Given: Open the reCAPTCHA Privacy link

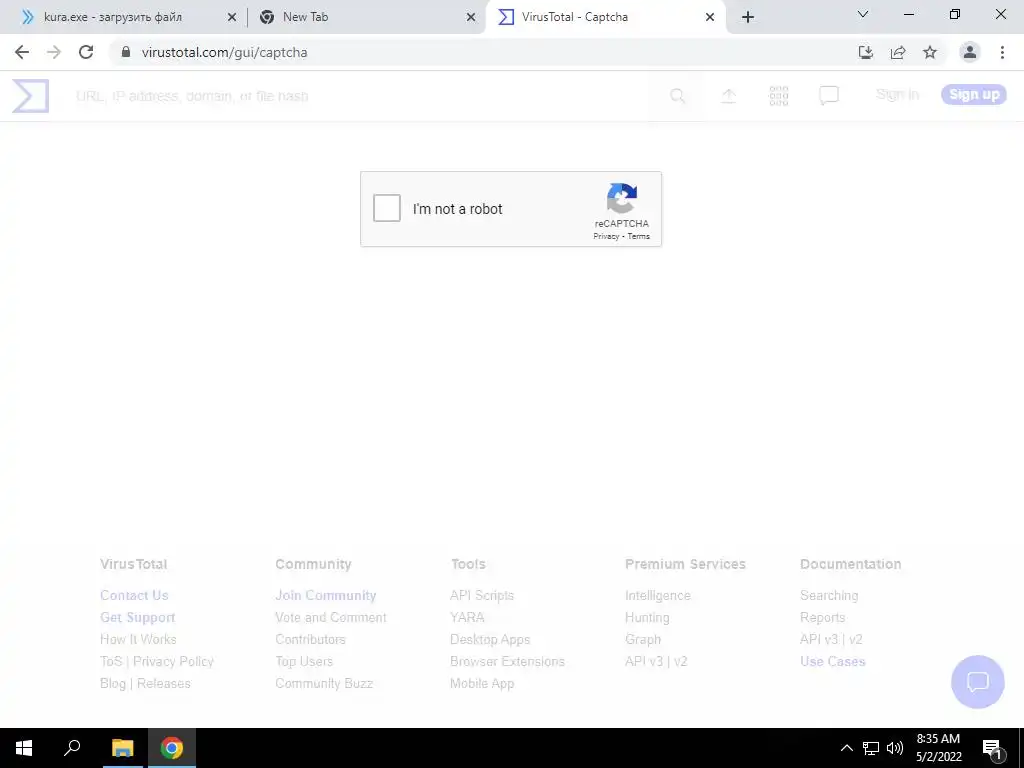Looking at the screenshot, I should pyautogui.click(x=606, y=236).
